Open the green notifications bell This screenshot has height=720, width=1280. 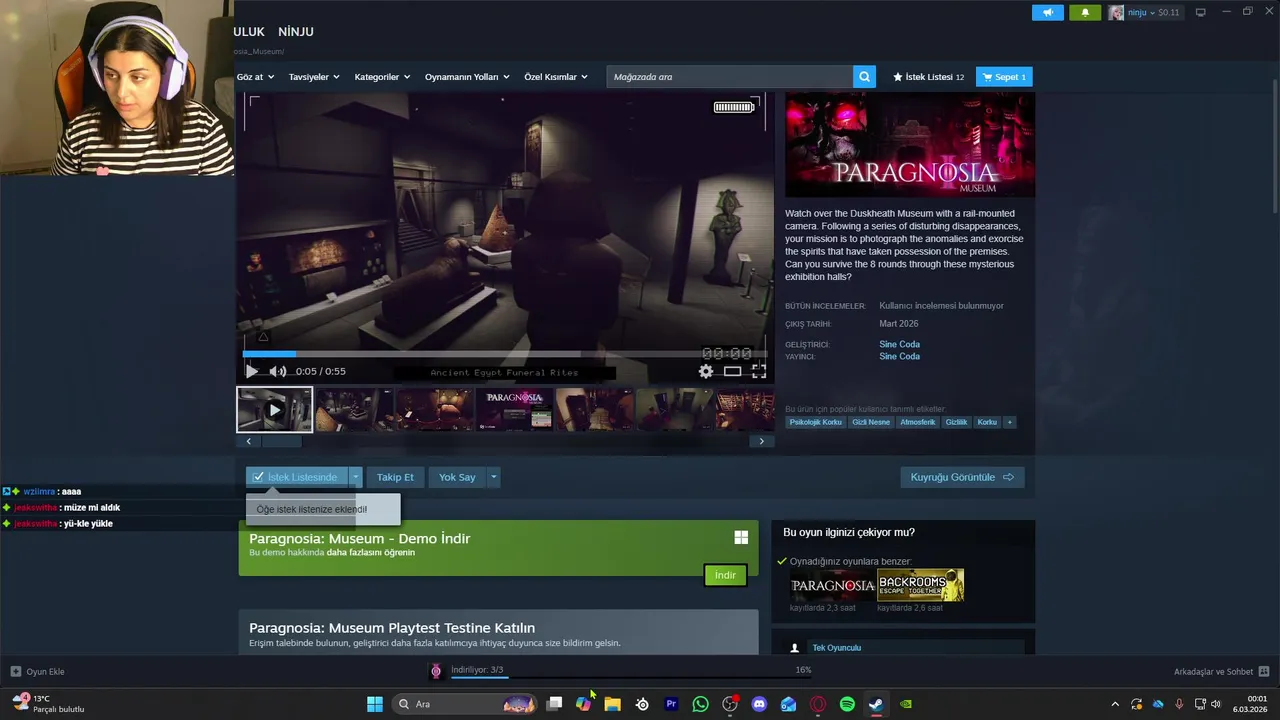[x=1085, y=12]
